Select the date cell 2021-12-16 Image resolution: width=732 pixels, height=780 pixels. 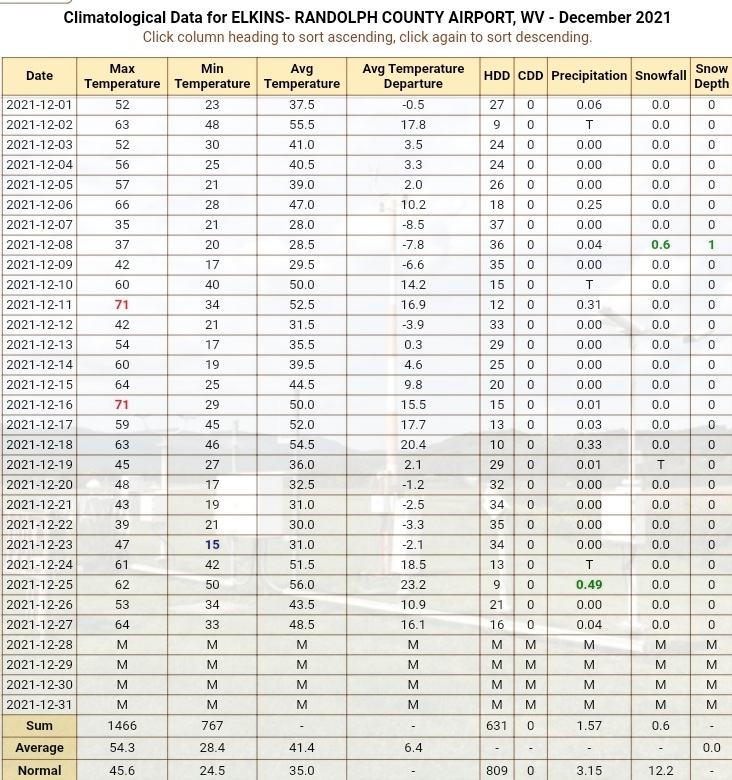coord(39,405)
